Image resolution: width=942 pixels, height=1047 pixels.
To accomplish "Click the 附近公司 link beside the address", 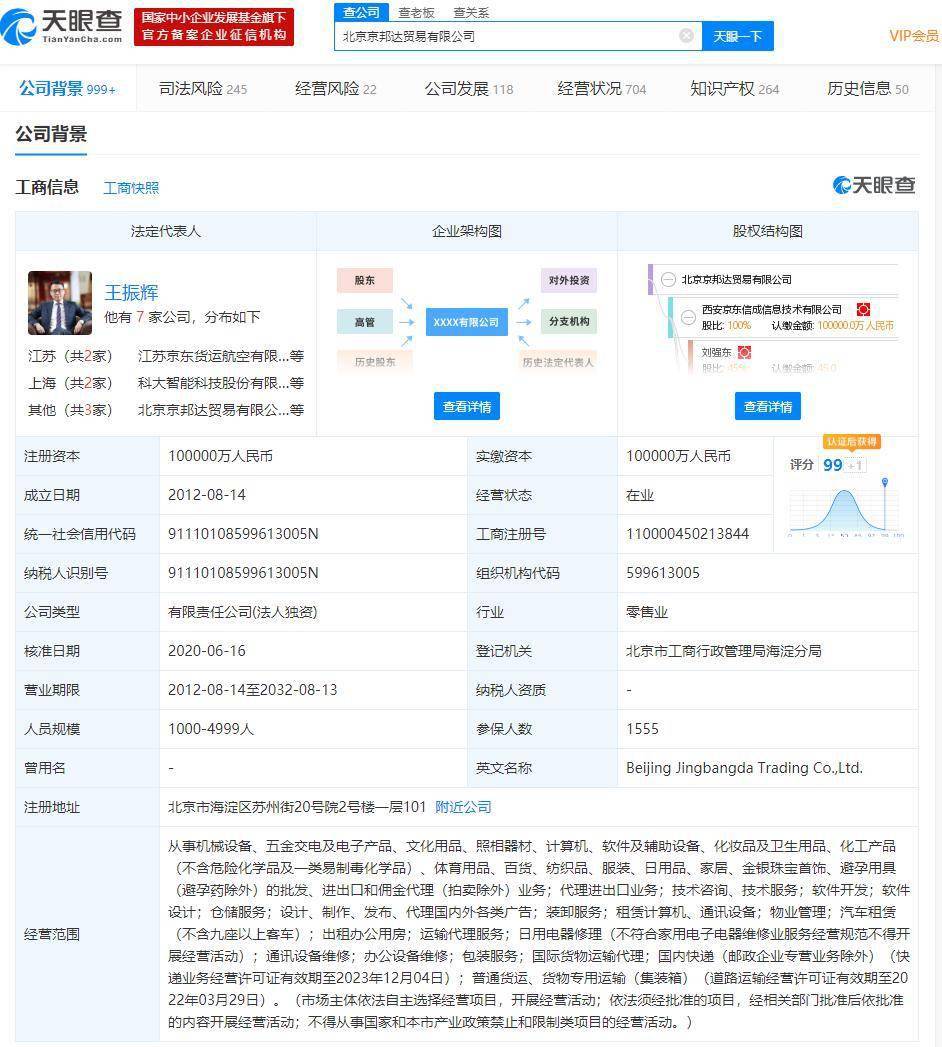I will pos(463,807).
